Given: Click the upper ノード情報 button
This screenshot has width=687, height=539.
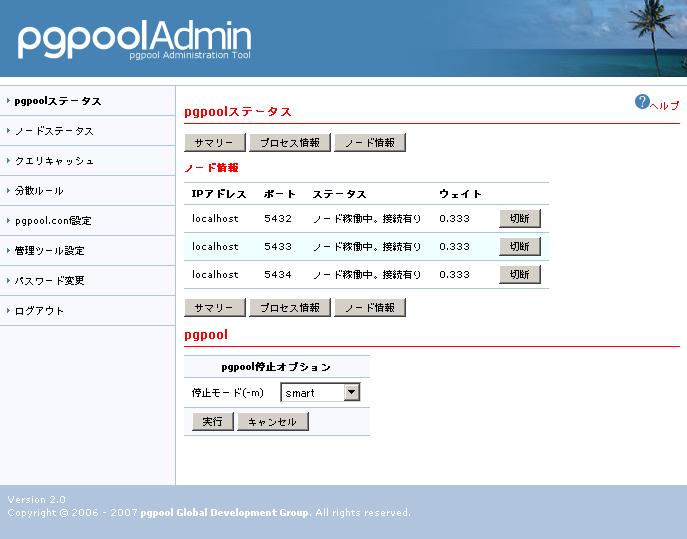Looking at the screenshot, I should [370, 143].
